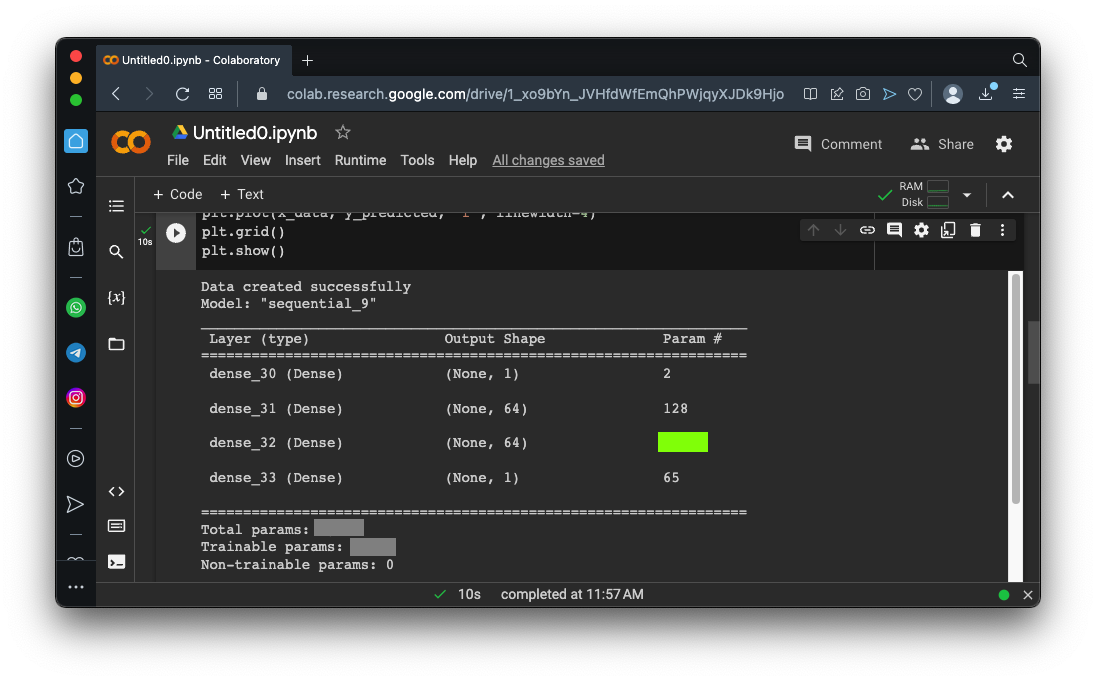Expand the RAM and Disk runtime dropdown
Viewport: 1096px width, 681px height.
click(966, 195)
